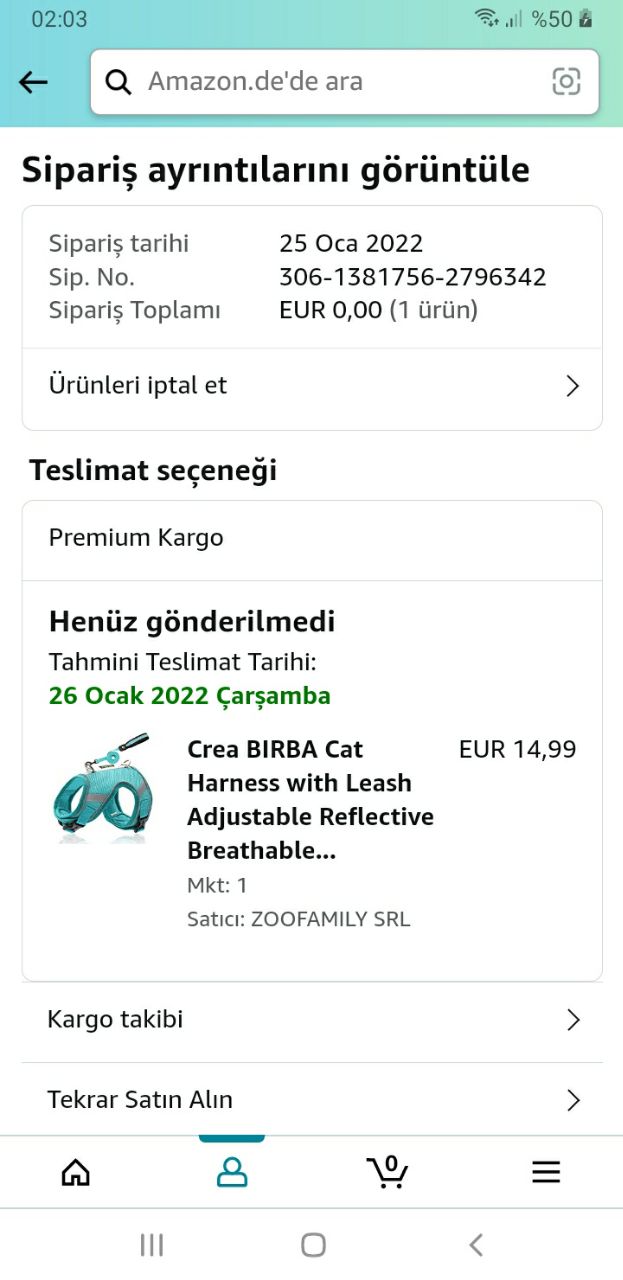Focus the Amazon.de'de ara search field
Viewport: 623px width, 1280px height.
click(x=345, y=82)
